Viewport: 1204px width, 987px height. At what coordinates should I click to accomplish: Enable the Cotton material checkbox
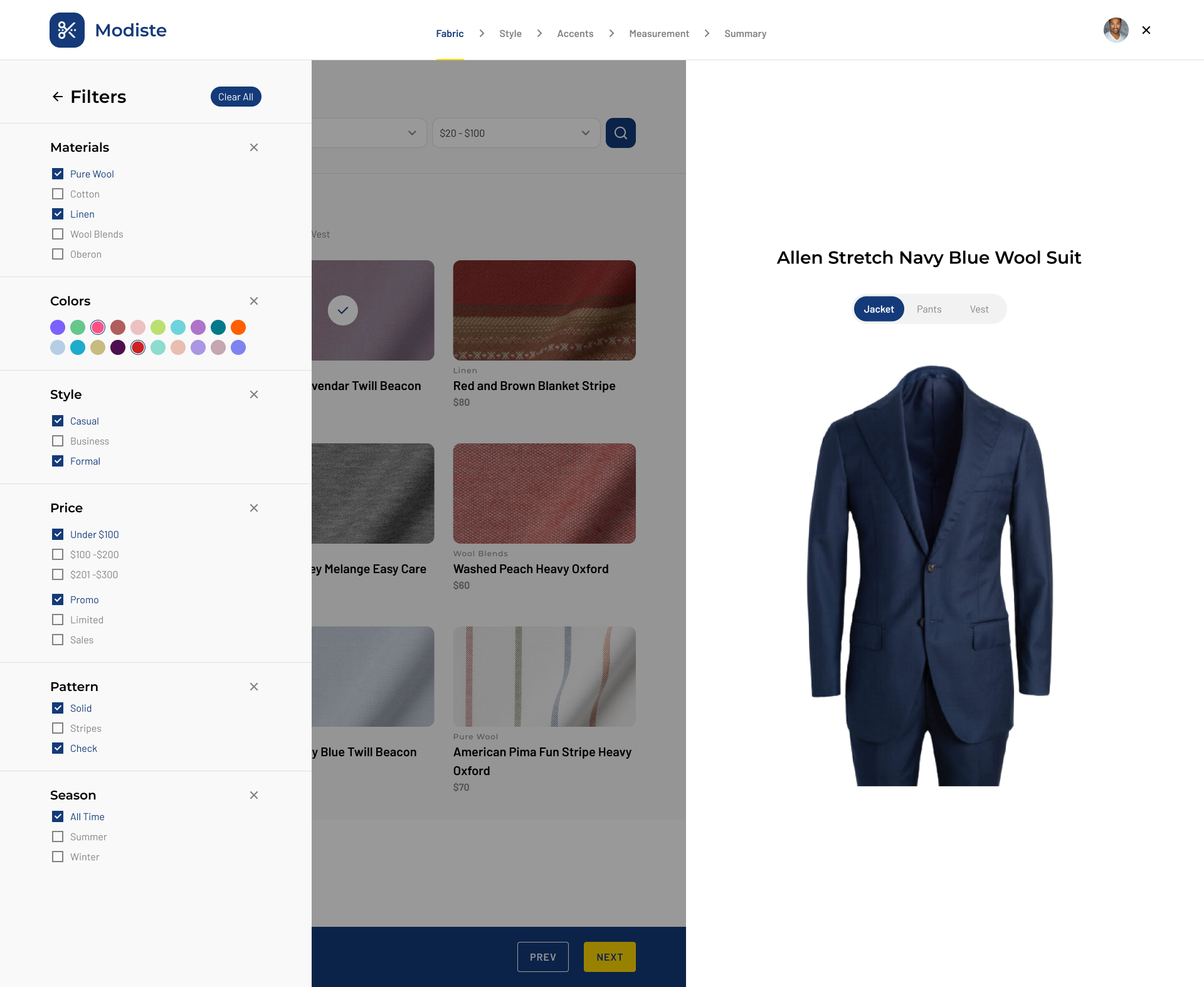tap(58, 194)
